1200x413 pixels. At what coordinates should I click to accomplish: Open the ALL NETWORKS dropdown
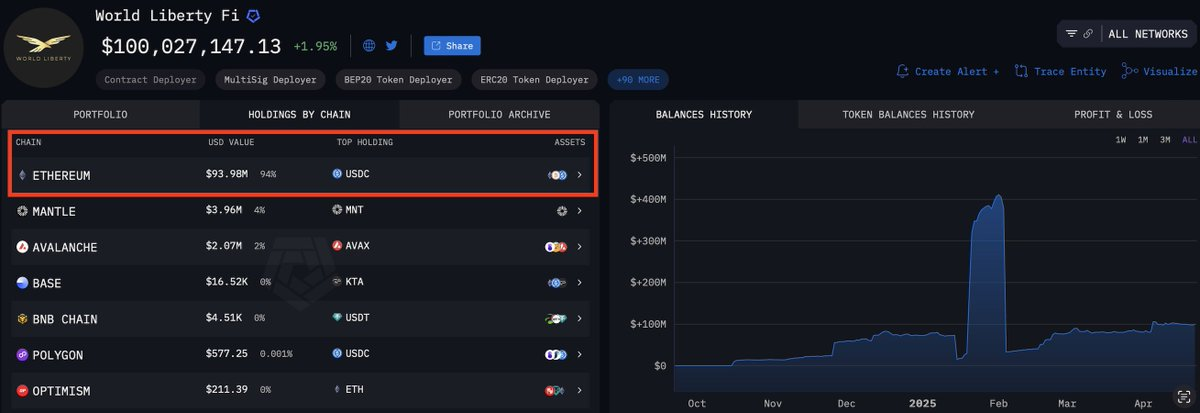click(x=1147, y=34)
